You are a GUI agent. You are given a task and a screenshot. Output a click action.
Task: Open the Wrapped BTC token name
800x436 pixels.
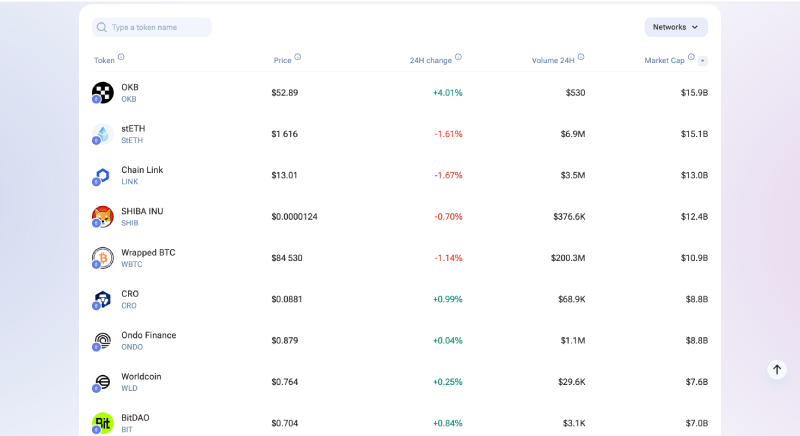pyautogui.click(x=148, y=252)
